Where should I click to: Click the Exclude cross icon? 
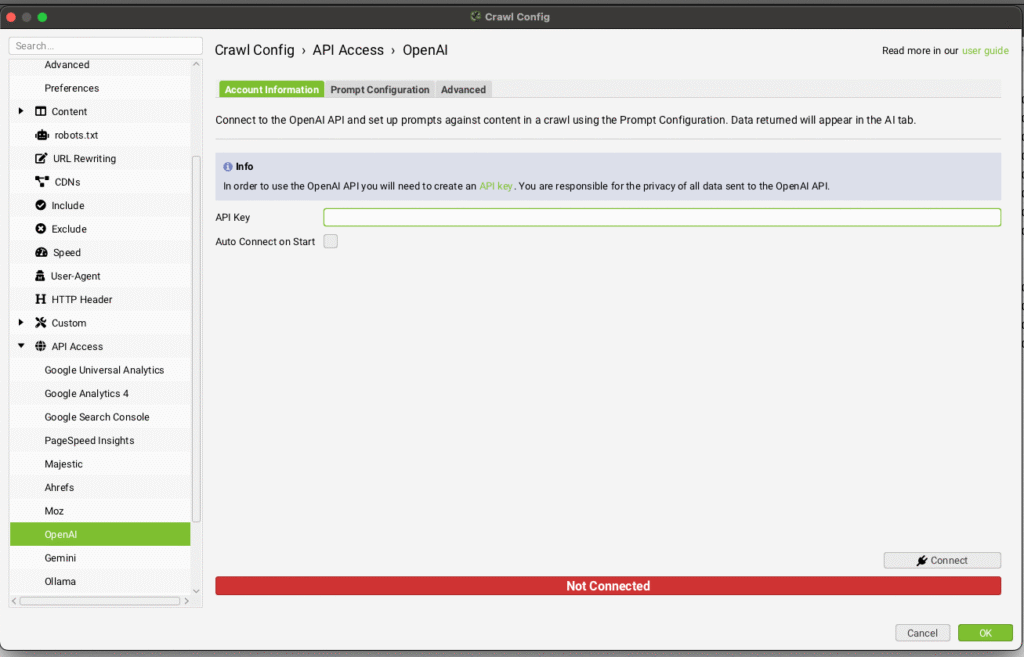coord(41,229)
